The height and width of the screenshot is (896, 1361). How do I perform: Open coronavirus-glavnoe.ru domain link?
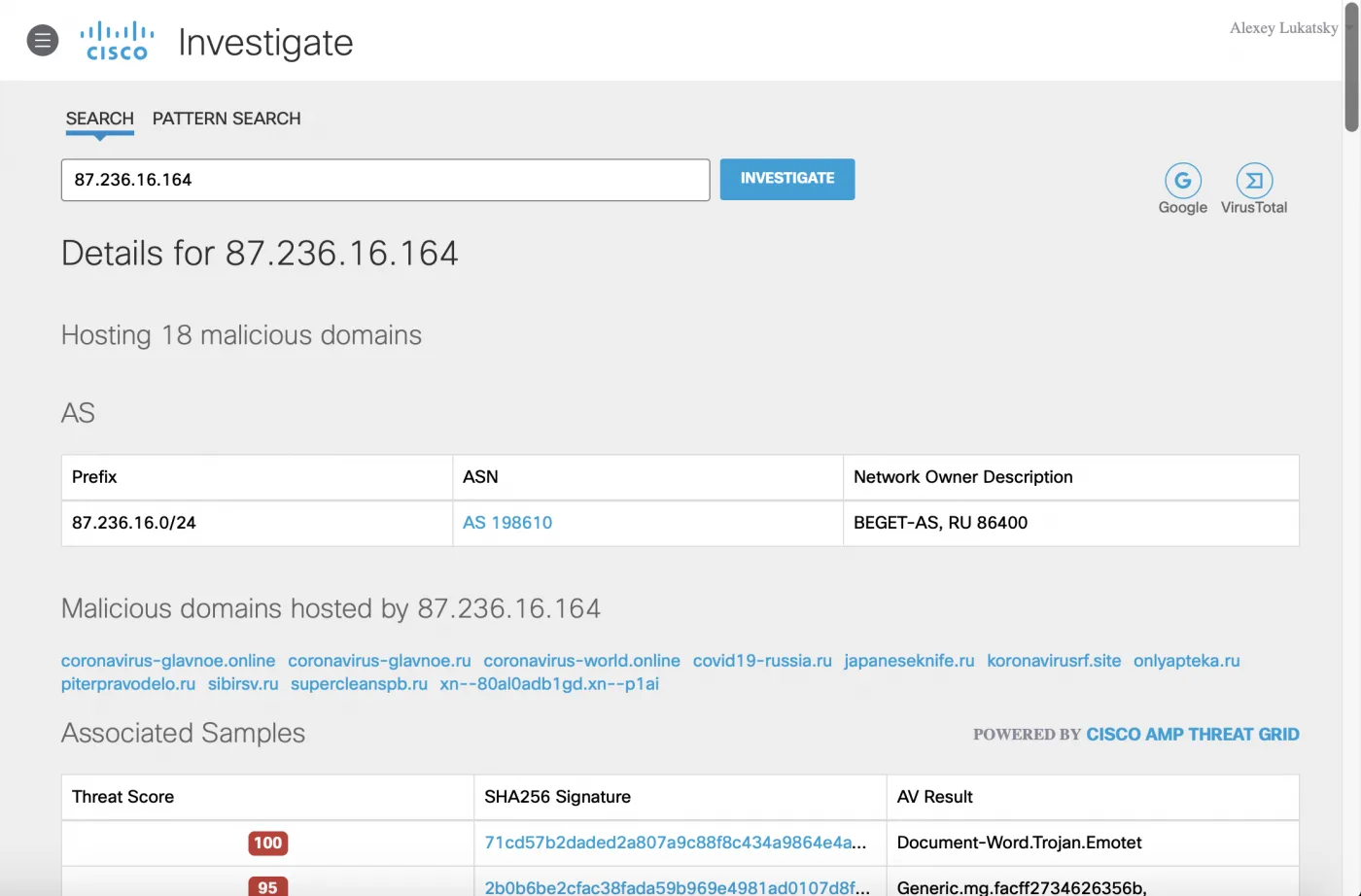point(379,661)
